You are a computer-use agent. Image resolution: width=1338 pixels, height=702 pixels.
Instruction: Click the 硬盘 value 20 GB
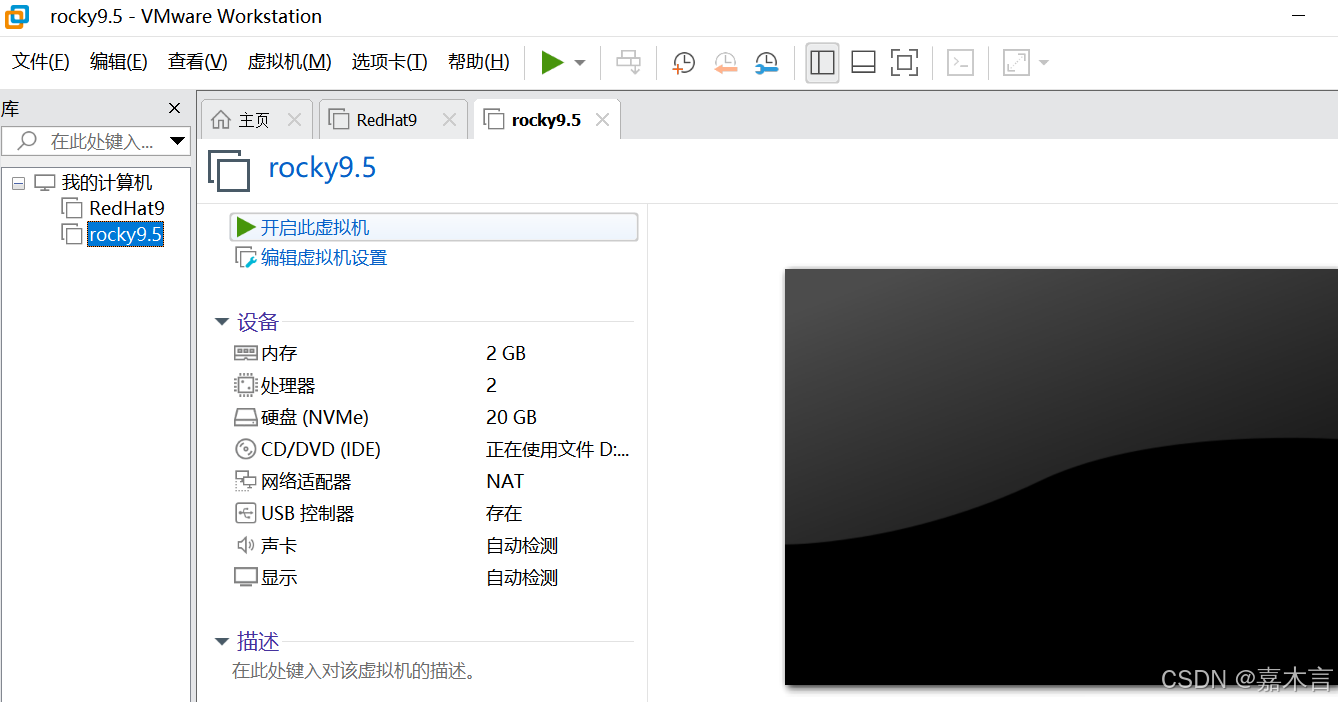tap(512, 417)
